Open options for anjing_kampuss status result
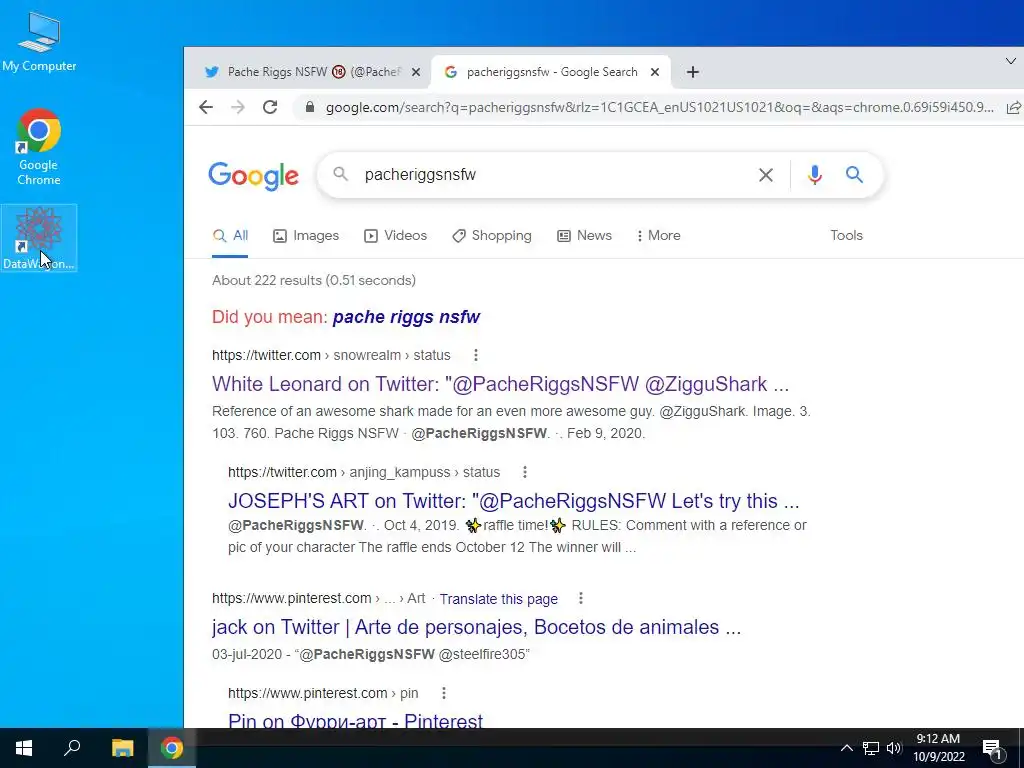The image size is (1024, 768). (524, 472)
